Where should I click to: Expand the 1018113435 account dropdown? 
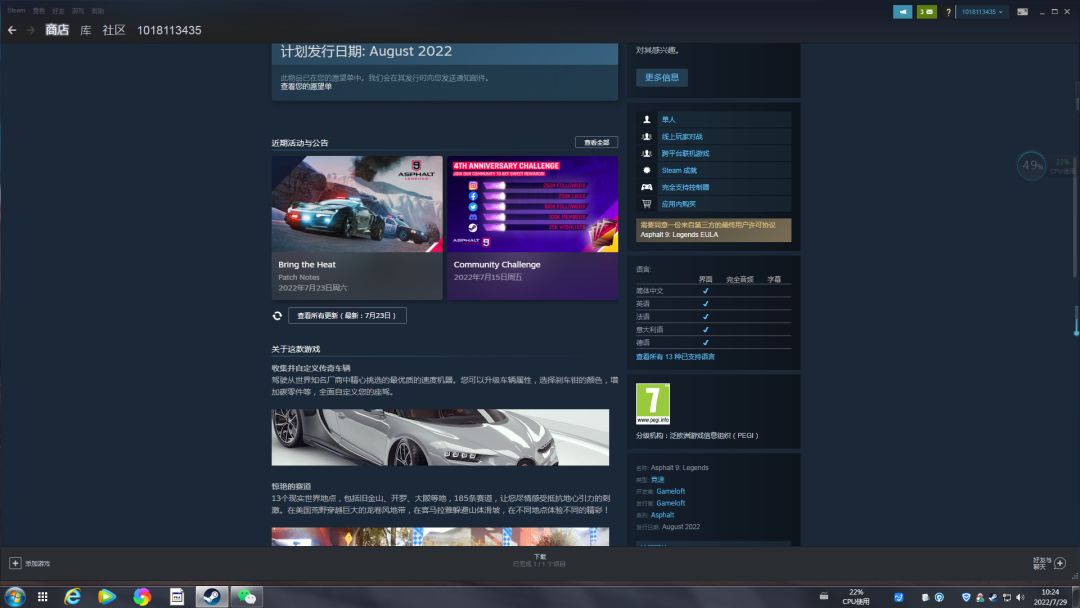(982, 12)
